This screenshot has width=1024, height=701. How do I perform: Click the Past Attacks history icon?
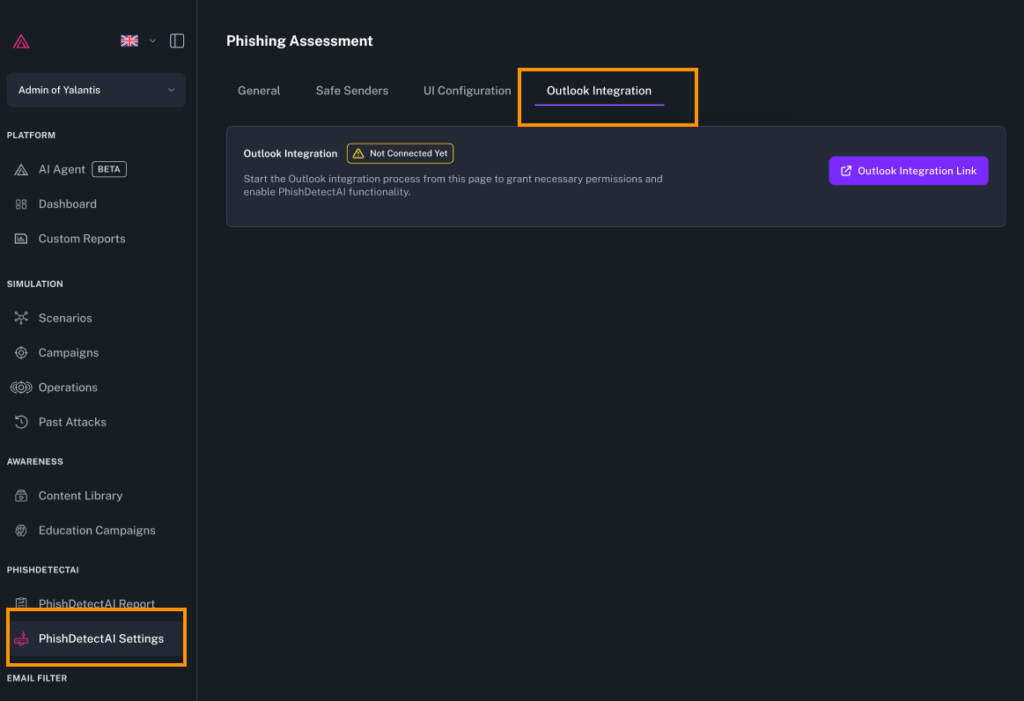(x=21, y=422)
